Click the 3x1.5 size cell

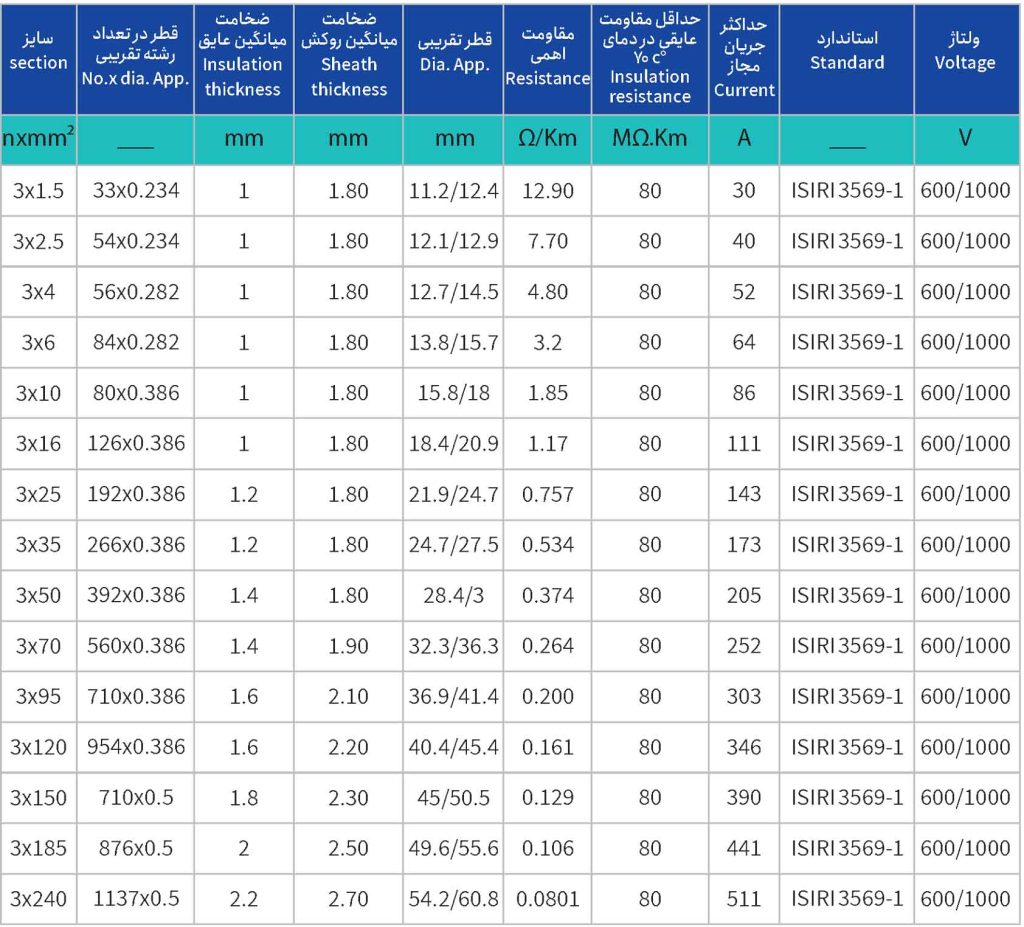tap(38, 190)
